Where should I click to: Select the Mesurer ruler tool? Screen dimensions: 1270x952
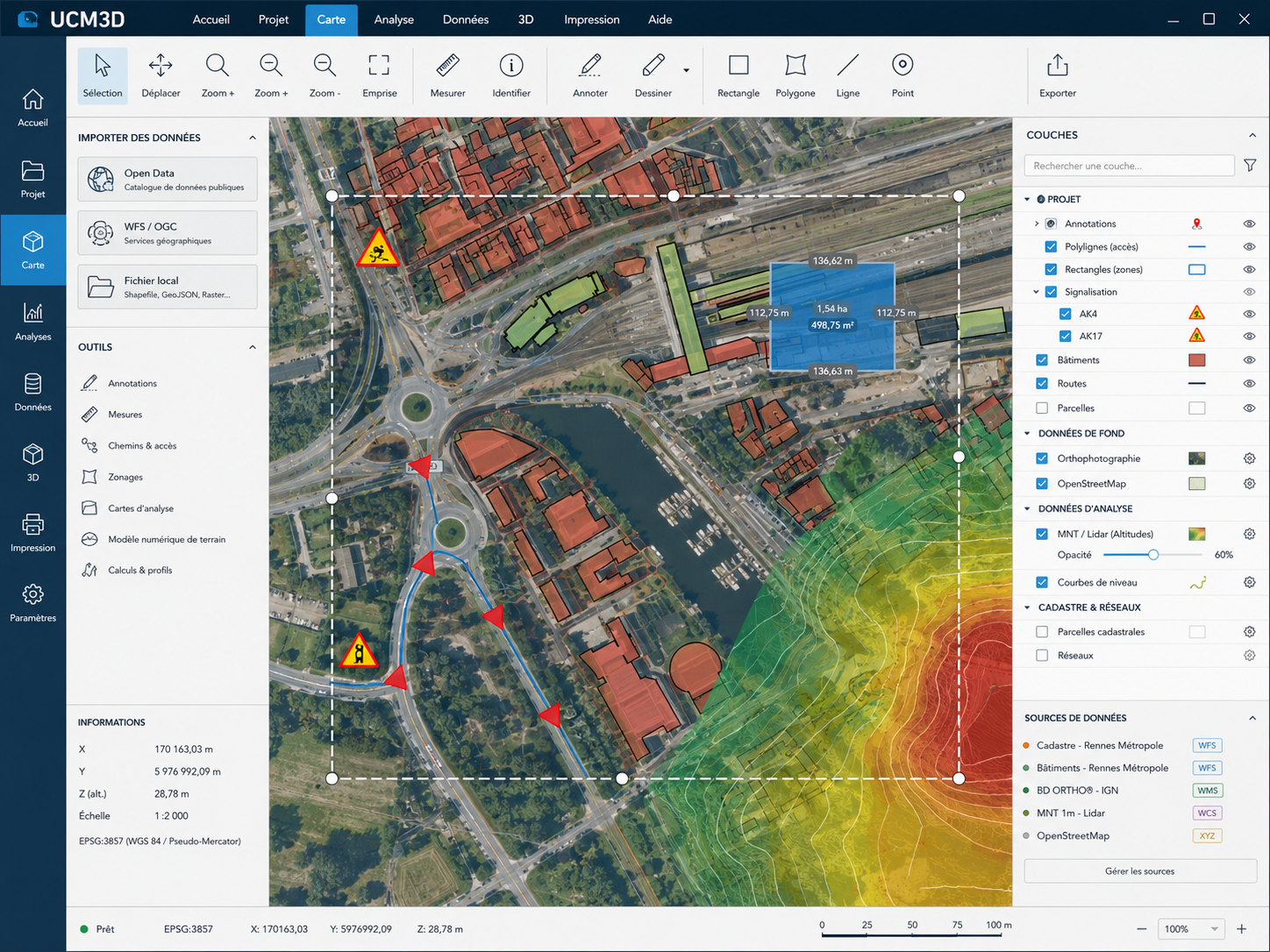[447, 75]
